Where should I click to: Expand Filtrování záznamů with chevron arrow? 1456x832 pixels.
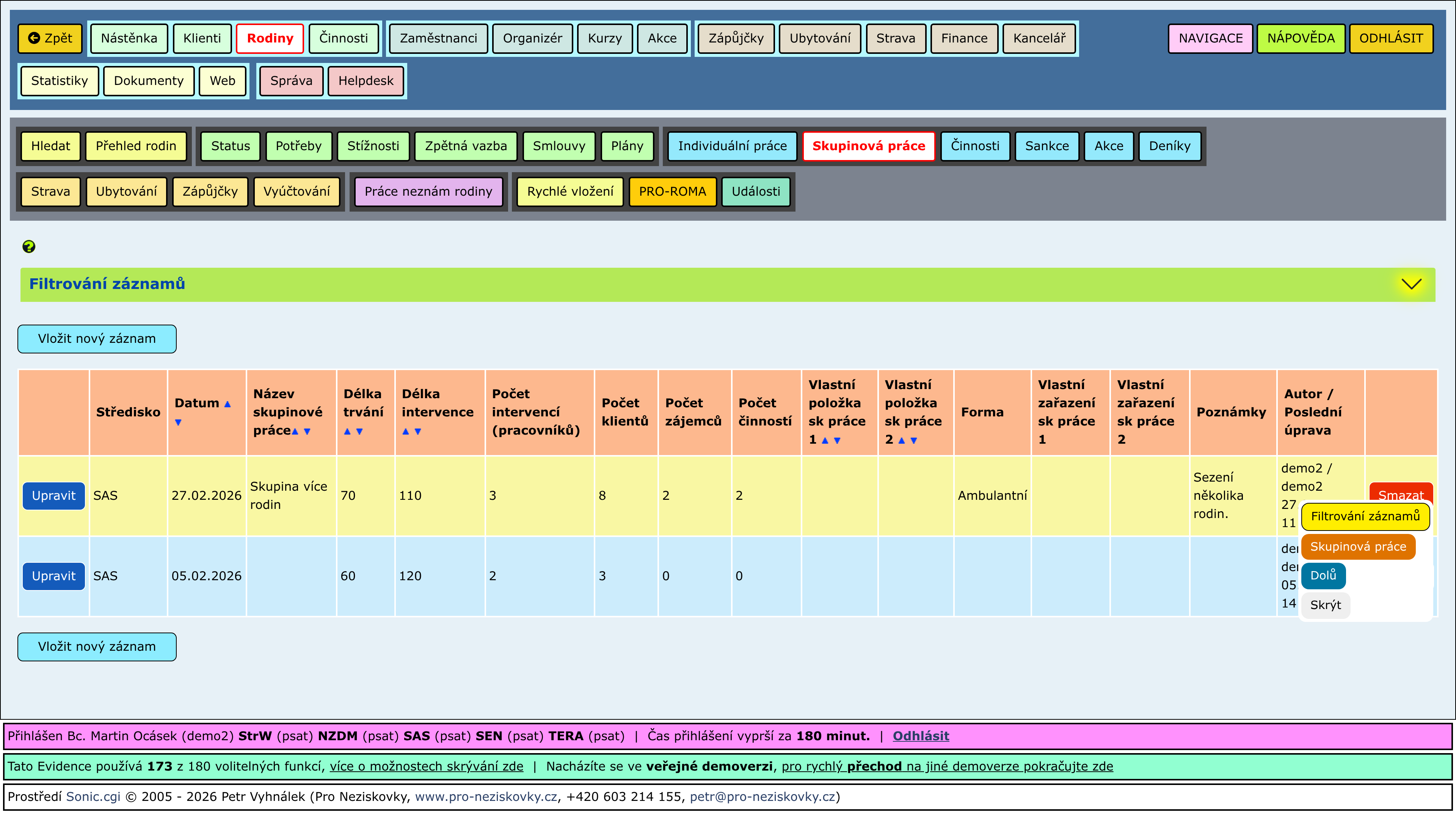point(1411,284)
